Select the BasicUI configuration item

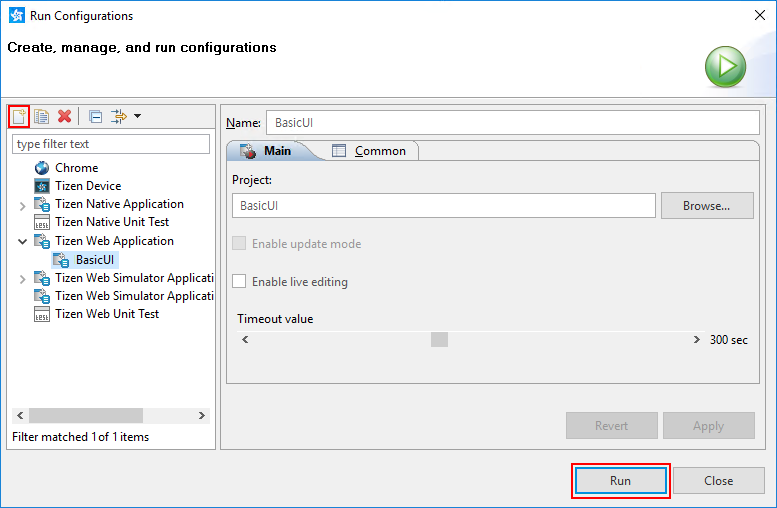pos(96,259)
